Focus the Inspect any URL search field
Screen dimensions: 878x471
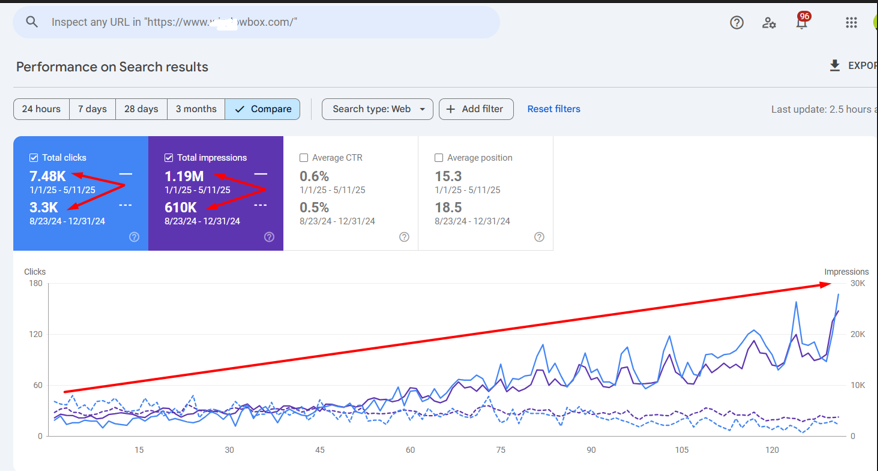coord(260,22)
